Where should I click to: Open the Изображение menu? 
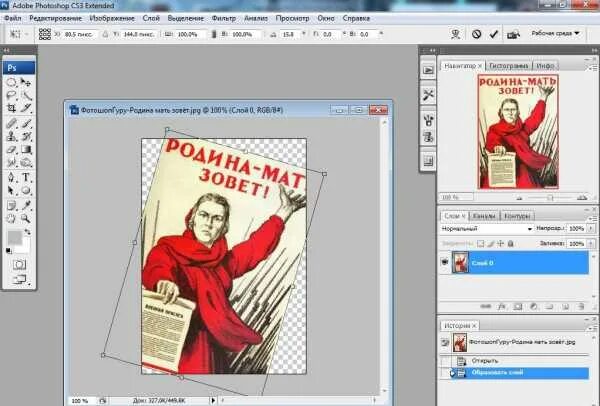tap(112, 18)
